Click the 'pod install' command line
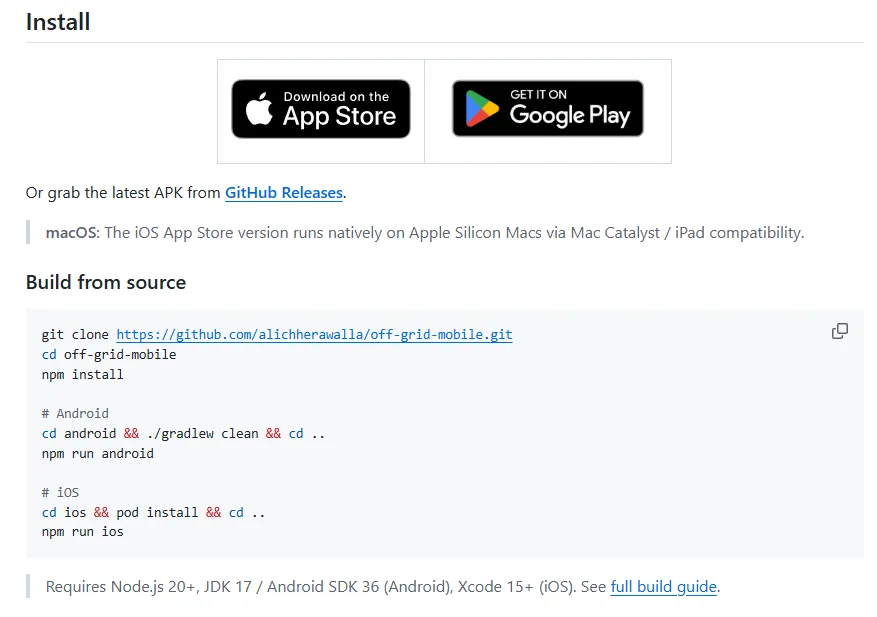This screenshot has width=877, height=617. point(153,512)
